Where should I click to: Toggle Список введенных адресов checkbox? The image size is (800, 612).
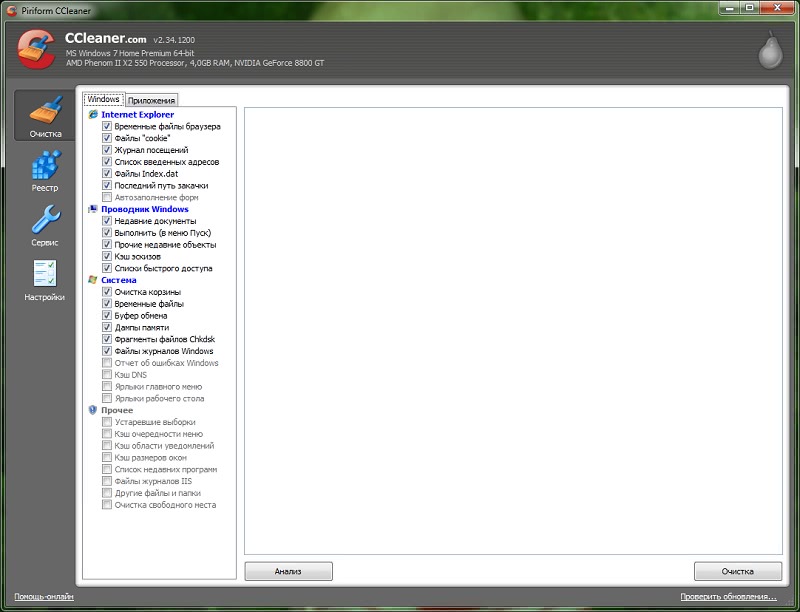point(107,162)
